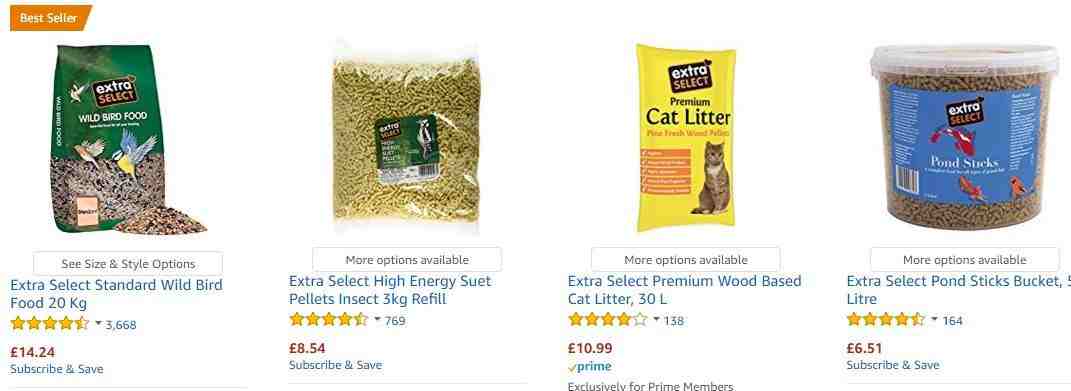Click Wild Bird Food star rating
The image size is (1071, 391).
coord(50,324)
